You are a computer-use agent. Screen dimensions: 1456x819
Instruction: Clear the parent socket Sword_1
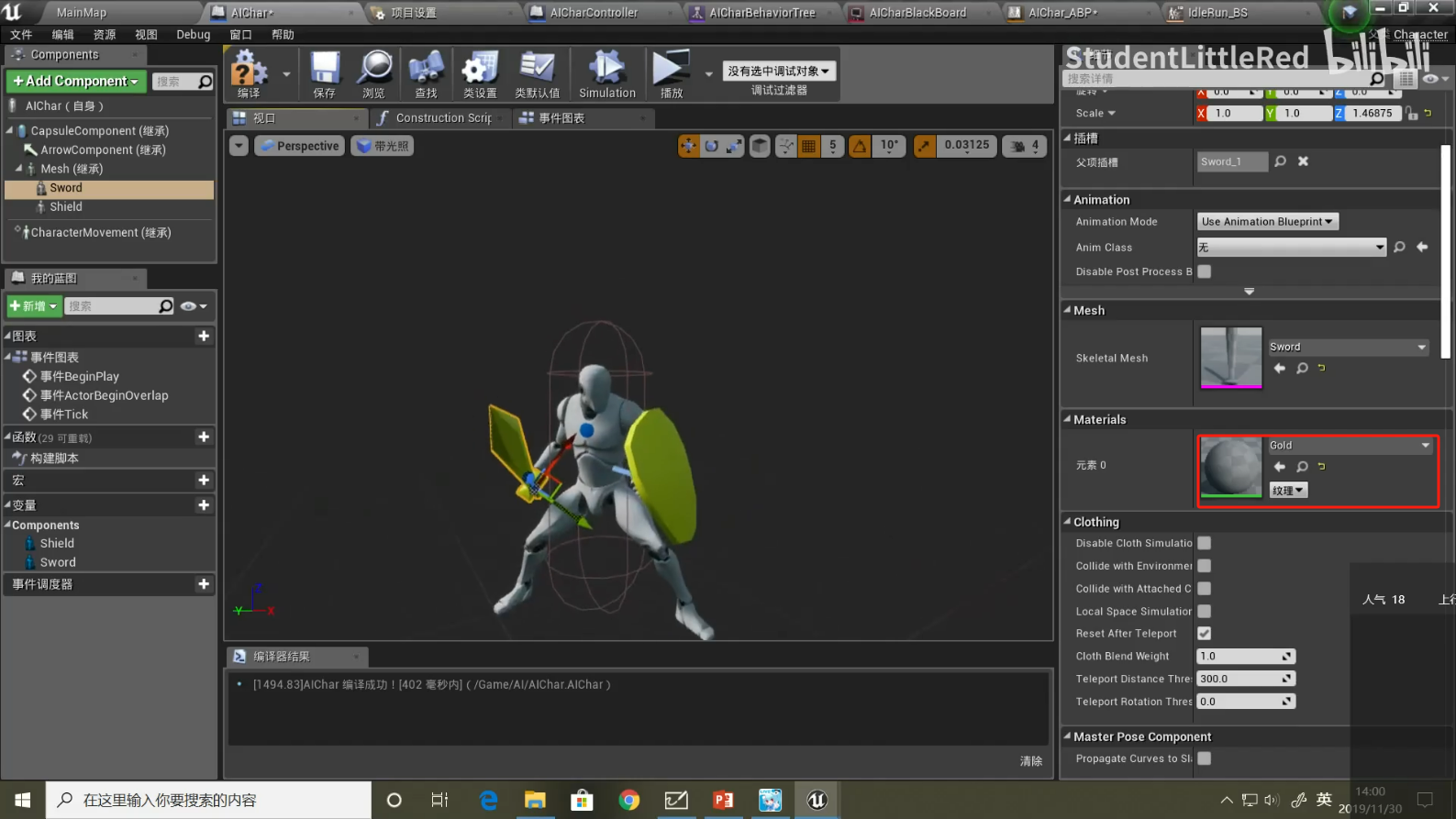[1303, 161]
